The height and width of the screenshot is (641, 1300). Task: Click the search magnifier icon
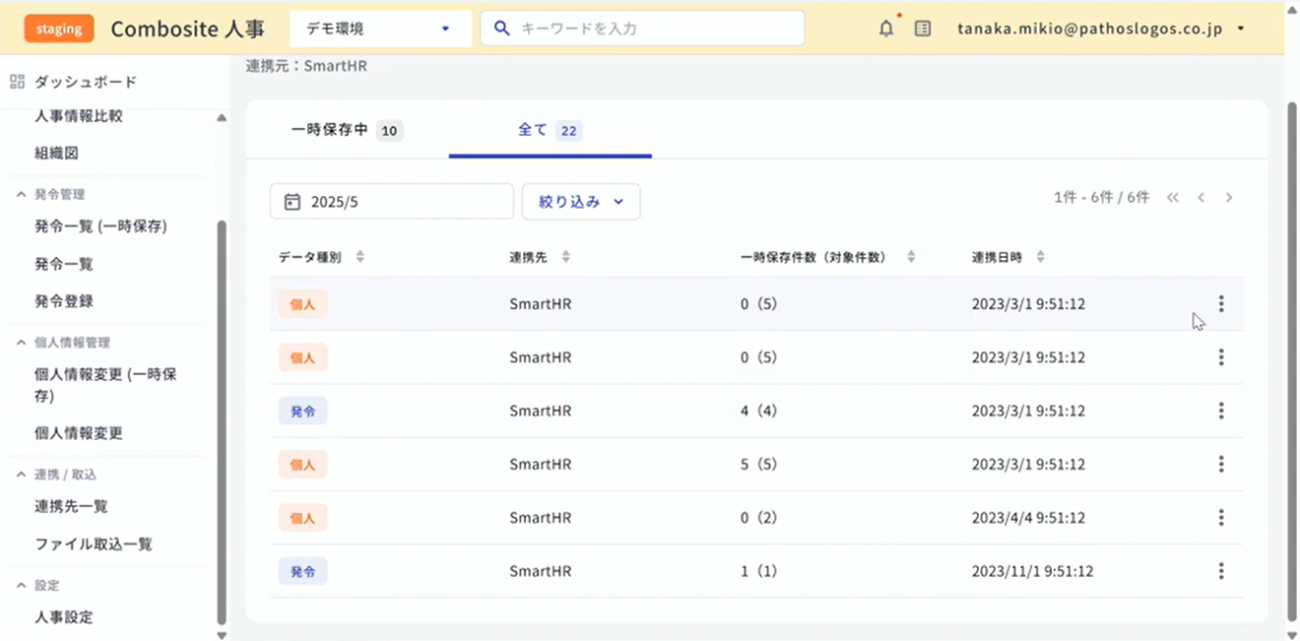pyautogui.click(x=502, y=28)
